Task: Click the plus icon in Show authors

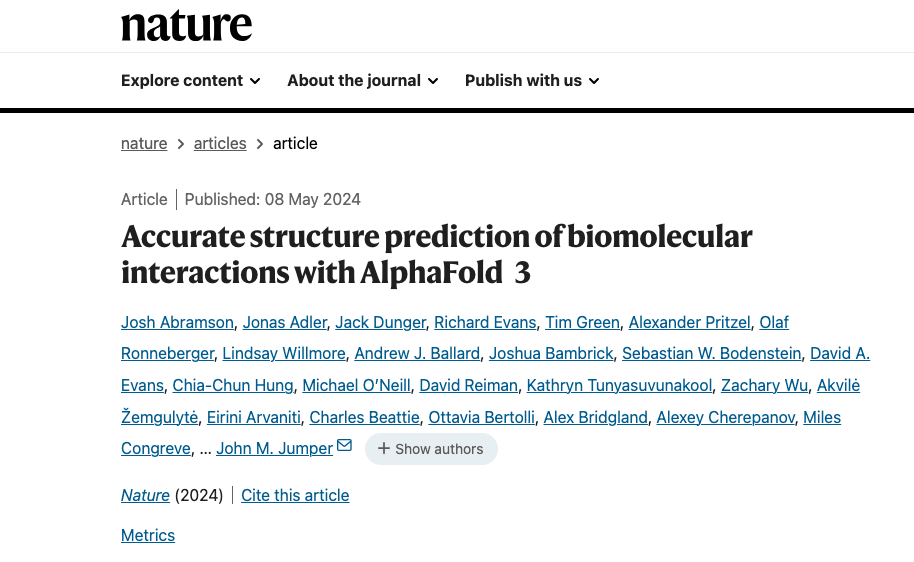Action: [x=384, y=449]
